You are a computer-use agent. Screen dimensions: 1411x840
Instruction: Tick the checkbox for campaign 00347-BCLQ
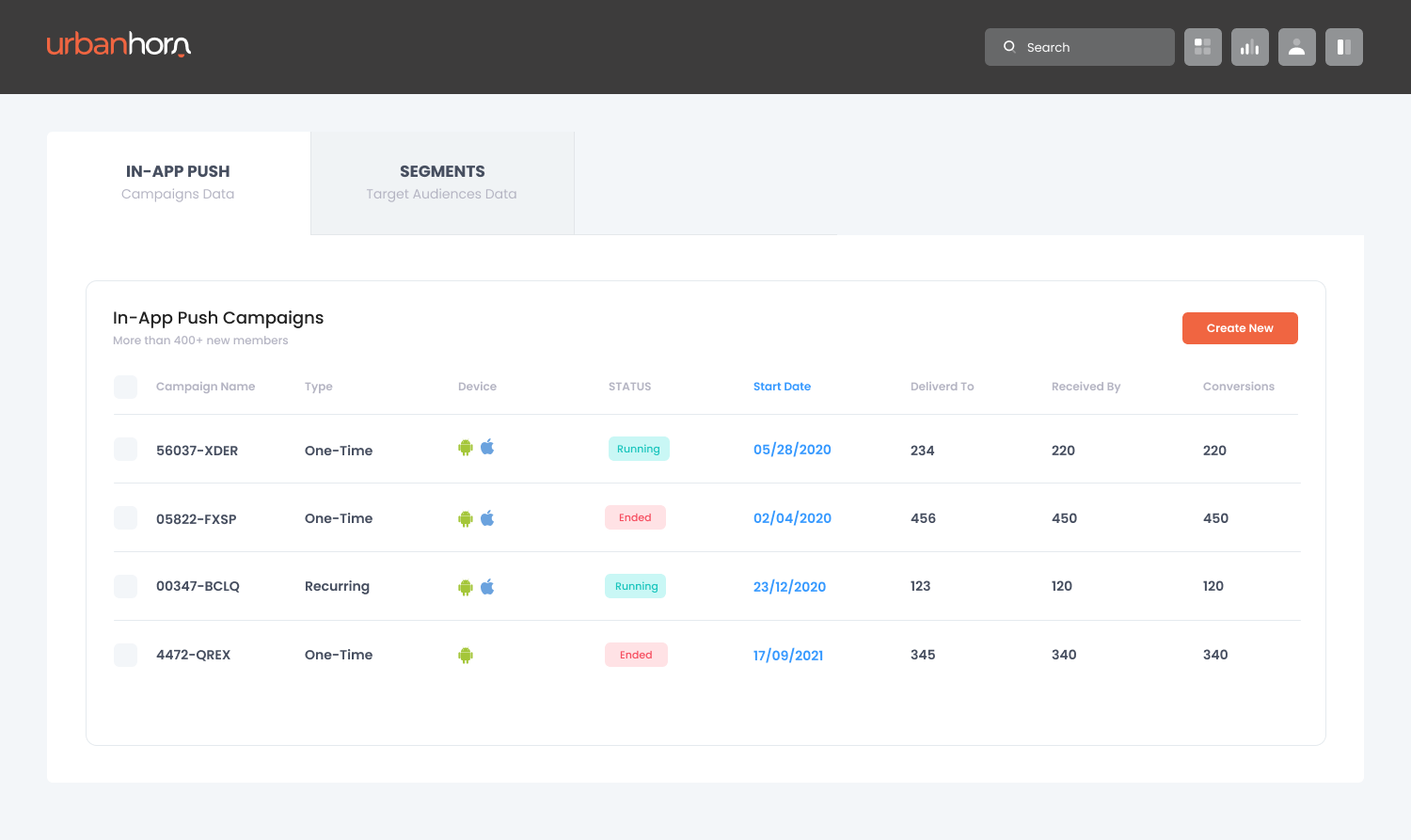pos(125,587)
